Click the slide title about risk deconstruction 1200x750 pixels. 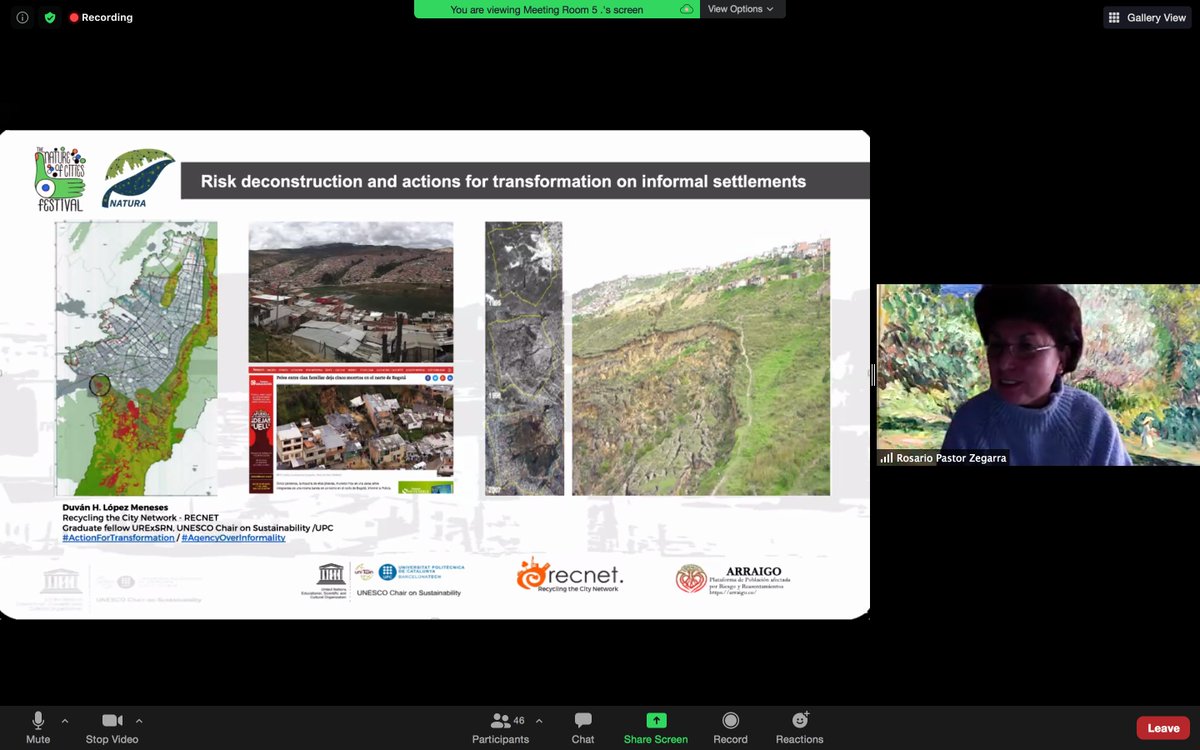pyautogui.click(x=503, y=182)
